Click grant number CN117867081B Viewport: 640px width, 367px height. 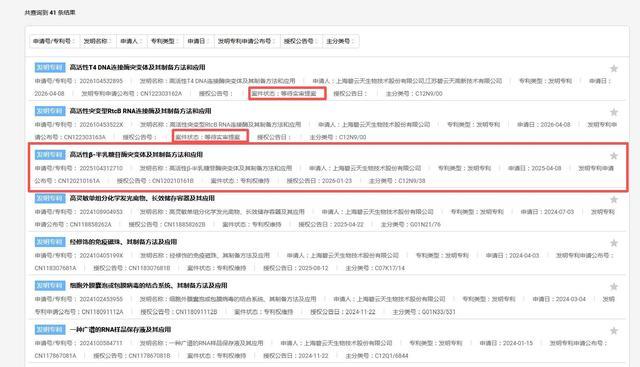pyautogui.click(x=149, y=356)
